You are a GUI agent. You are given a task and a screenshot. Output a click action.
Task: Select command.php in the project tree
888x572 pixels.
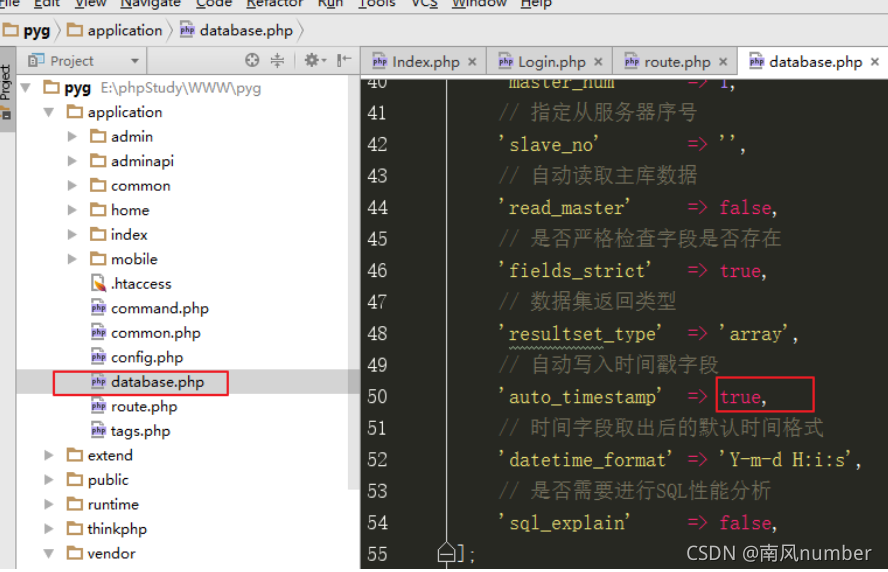(150, 308)
